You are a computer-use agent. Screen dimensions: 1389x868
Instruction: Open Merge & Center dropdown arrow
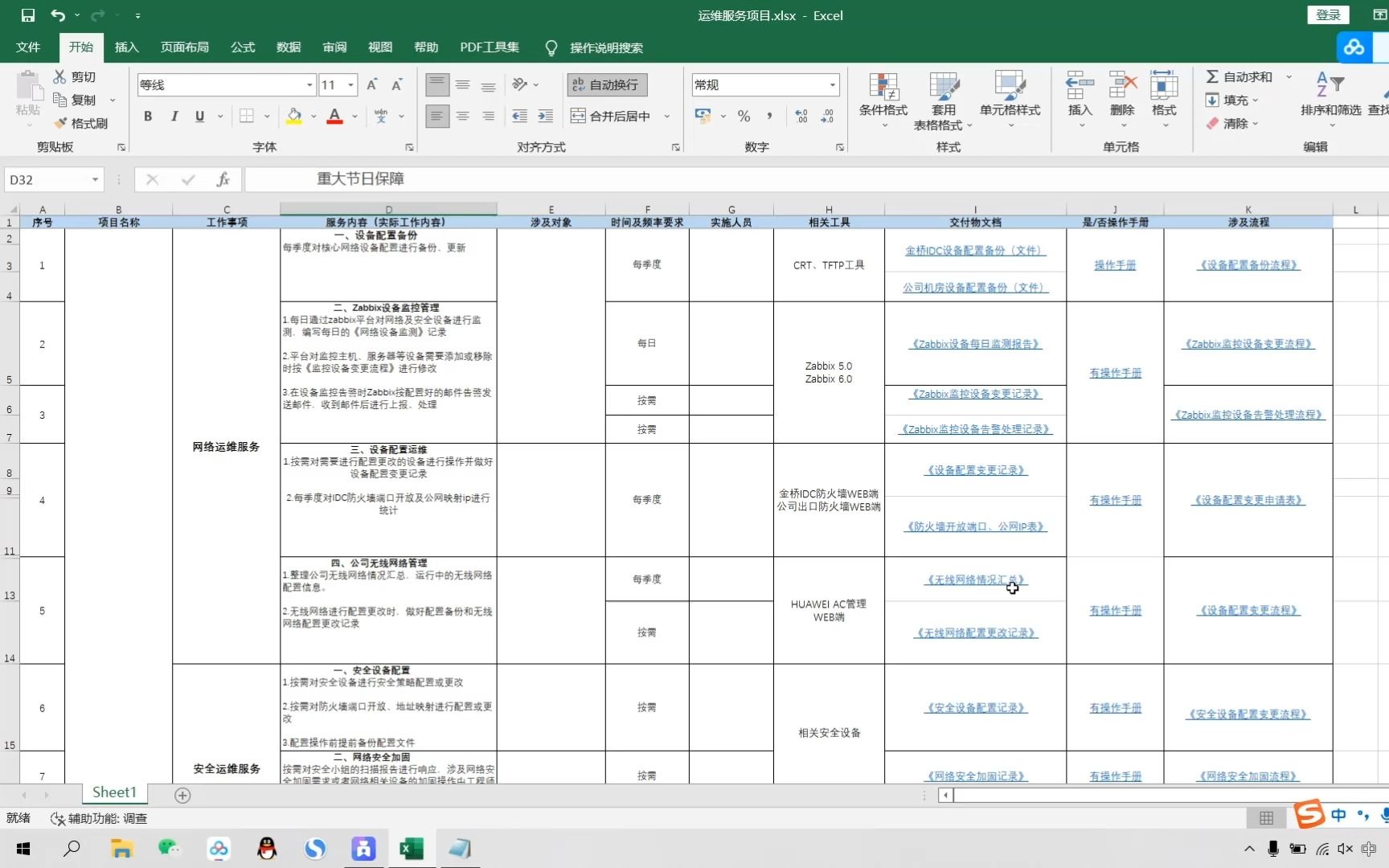(667, 116)
